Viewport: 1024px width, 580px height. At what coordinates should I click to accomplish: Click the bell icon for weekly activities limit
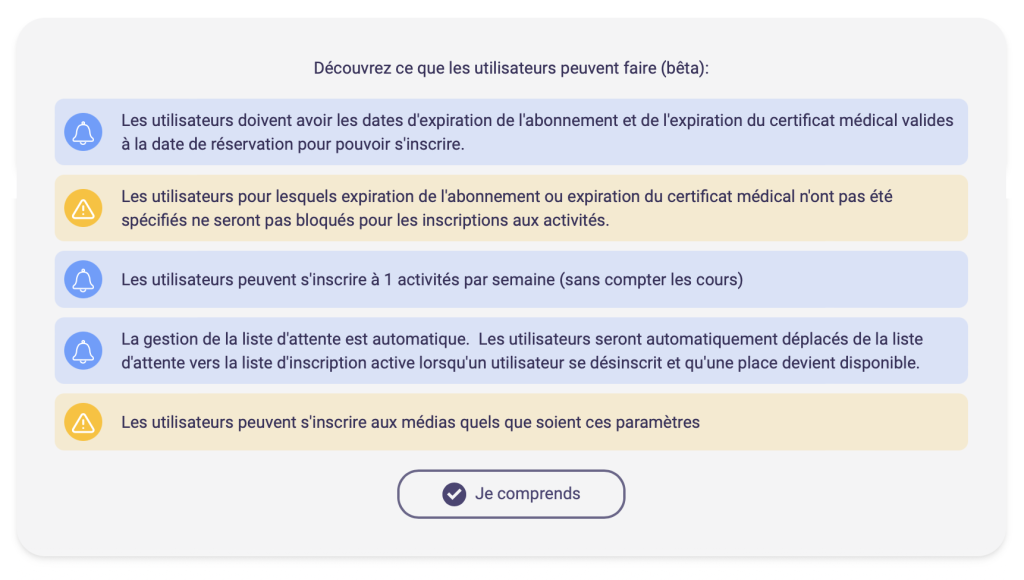click(83, 279)
